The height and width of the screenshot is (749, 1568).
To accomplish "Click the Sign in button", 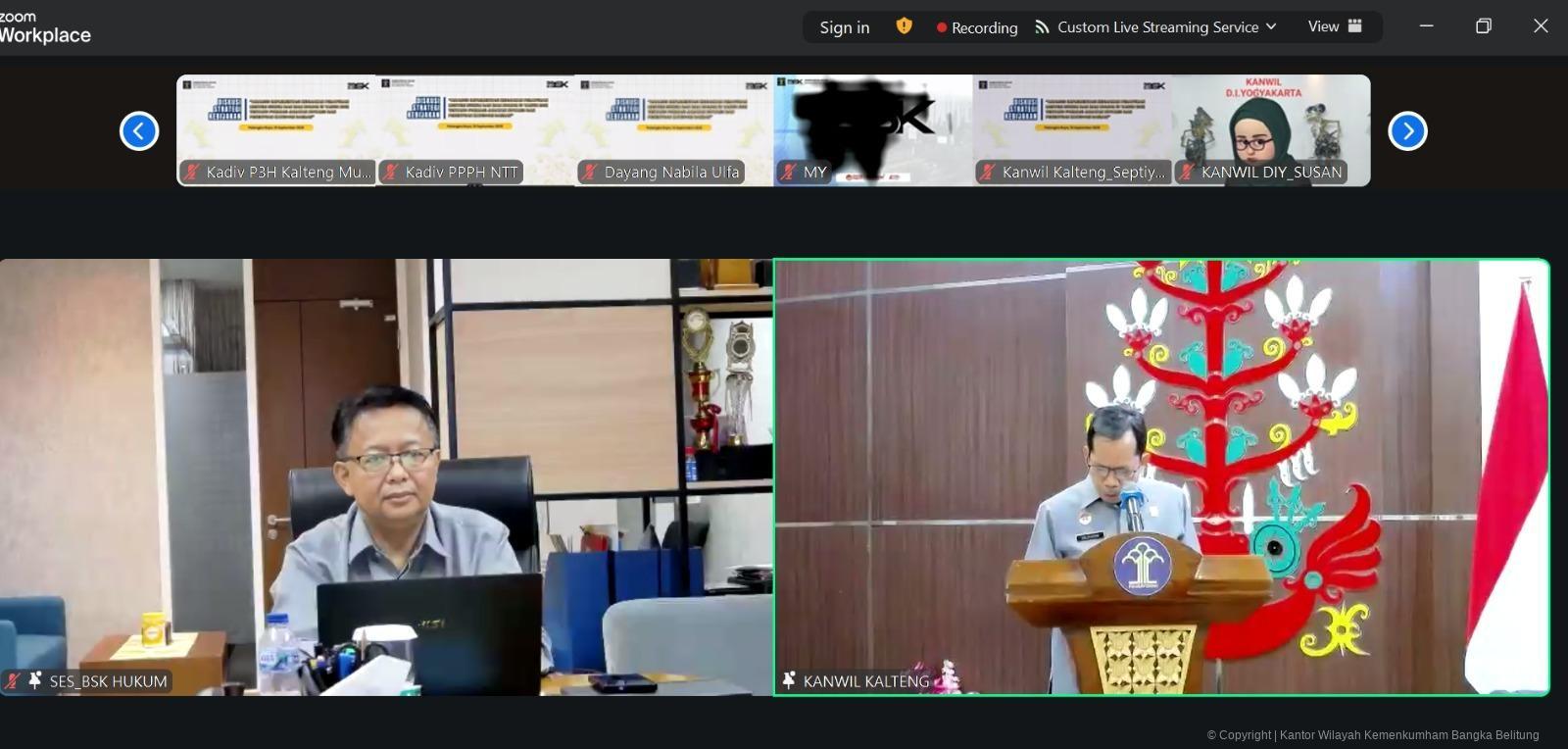I will coord(844,27).
